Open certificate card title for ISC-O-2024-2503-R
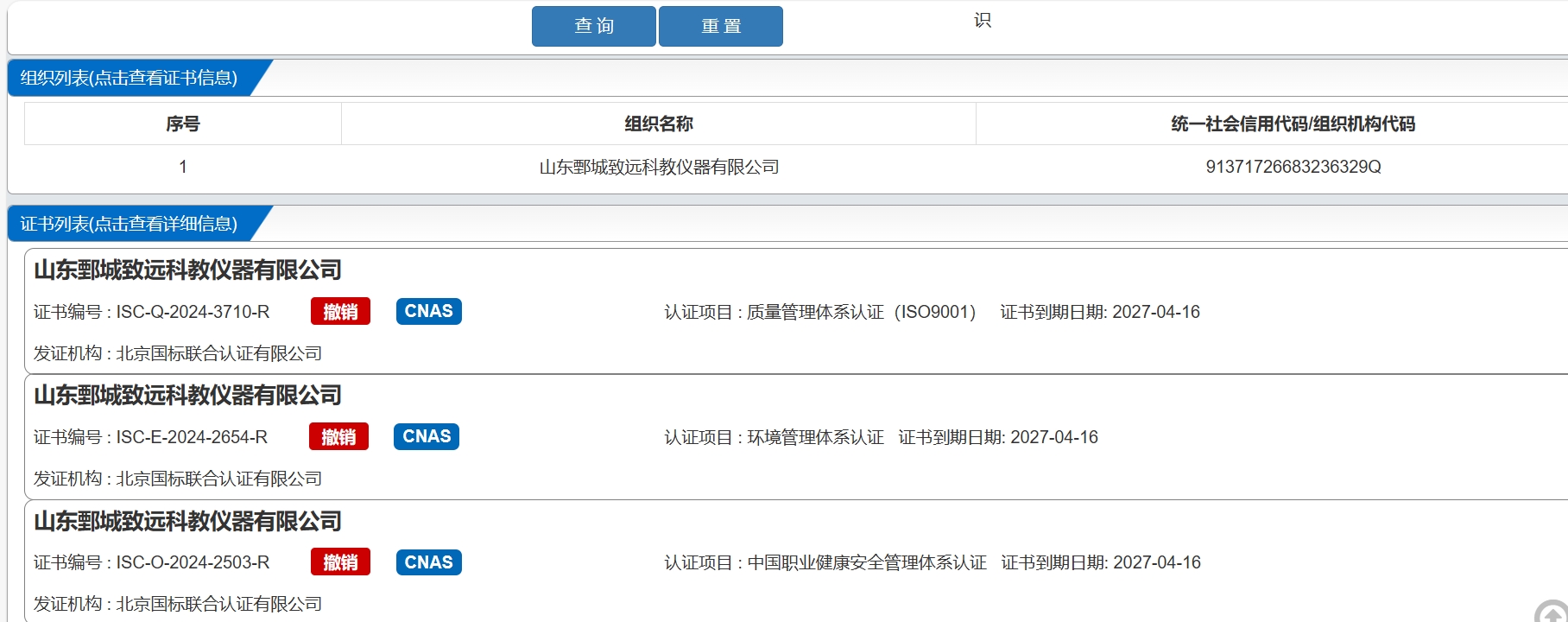 click(187, 522)
